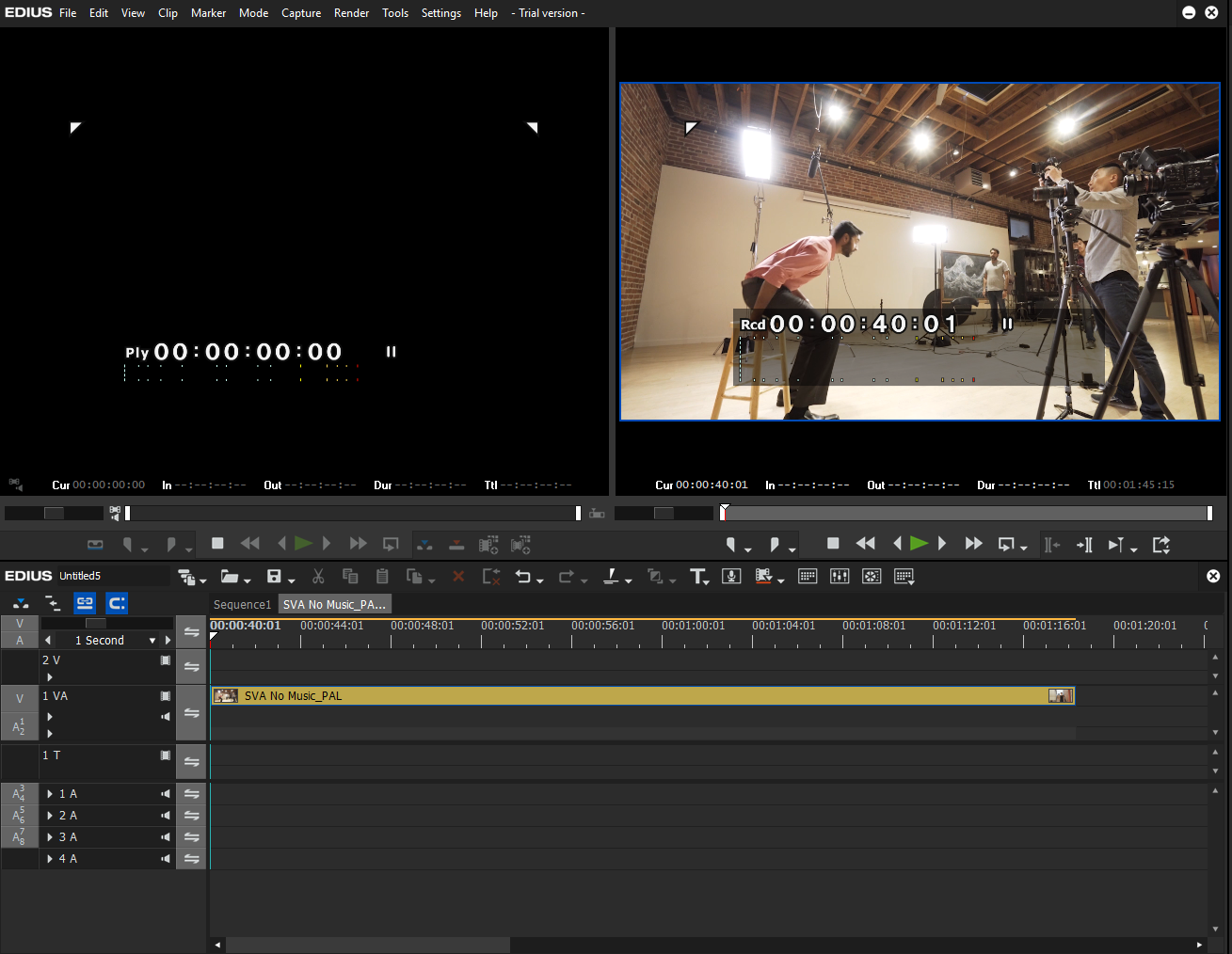Click the recorder Rewind button

click(866, 544)
